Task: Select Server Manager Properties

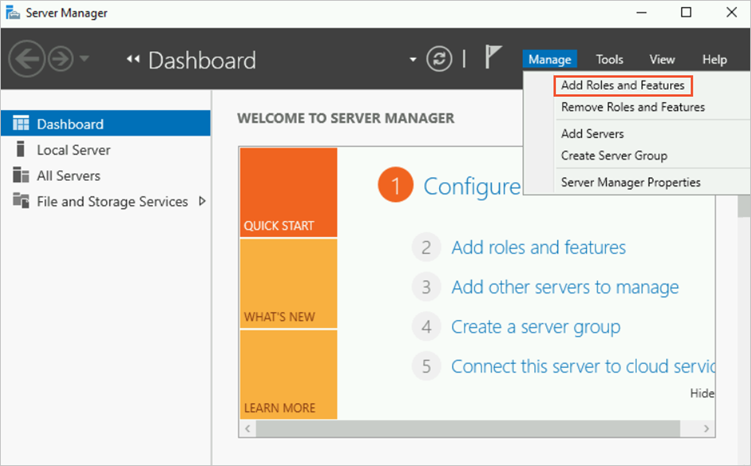Action: click(630, 182)
